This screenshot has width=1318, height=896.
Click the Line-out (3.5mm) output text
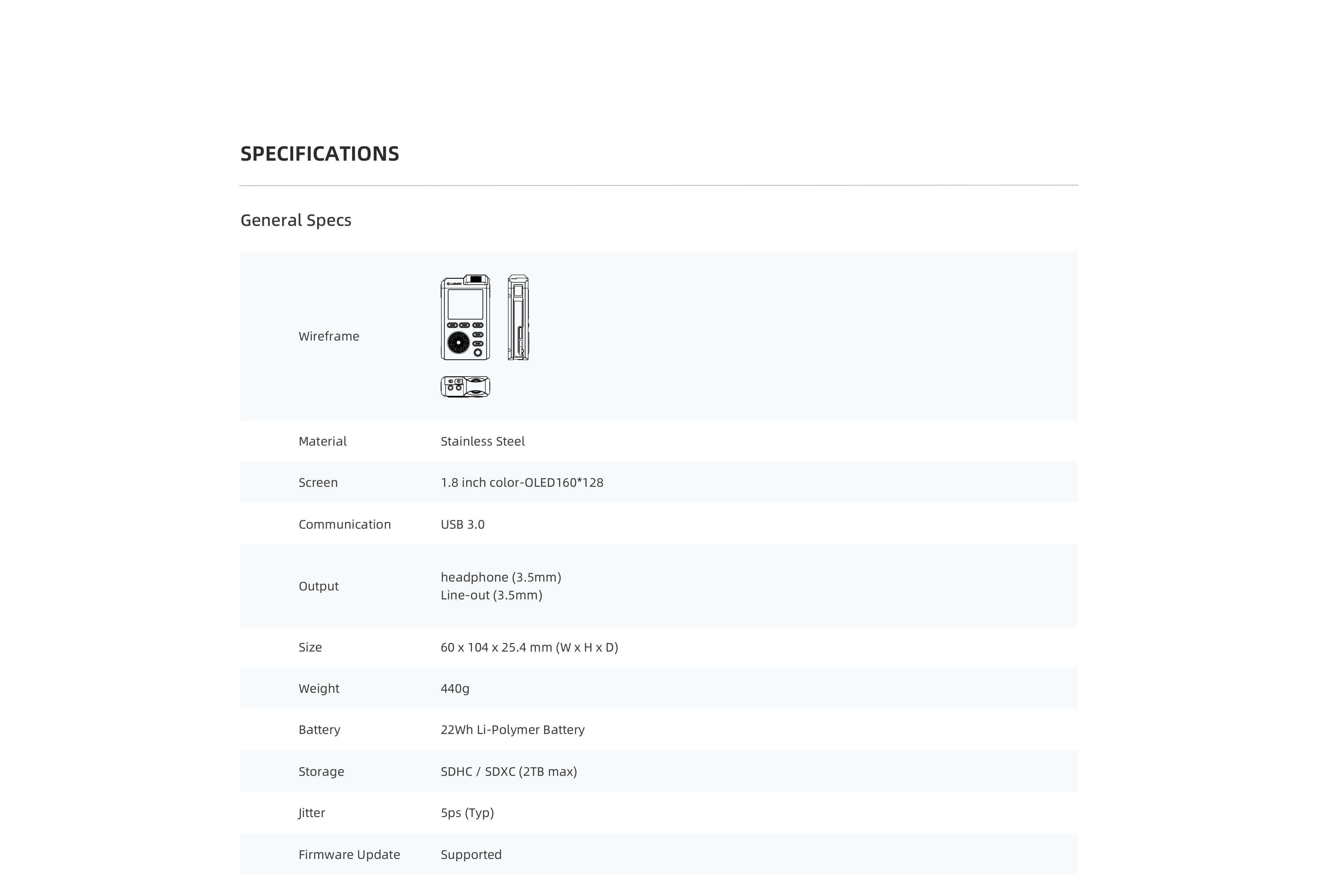(491, 595)
